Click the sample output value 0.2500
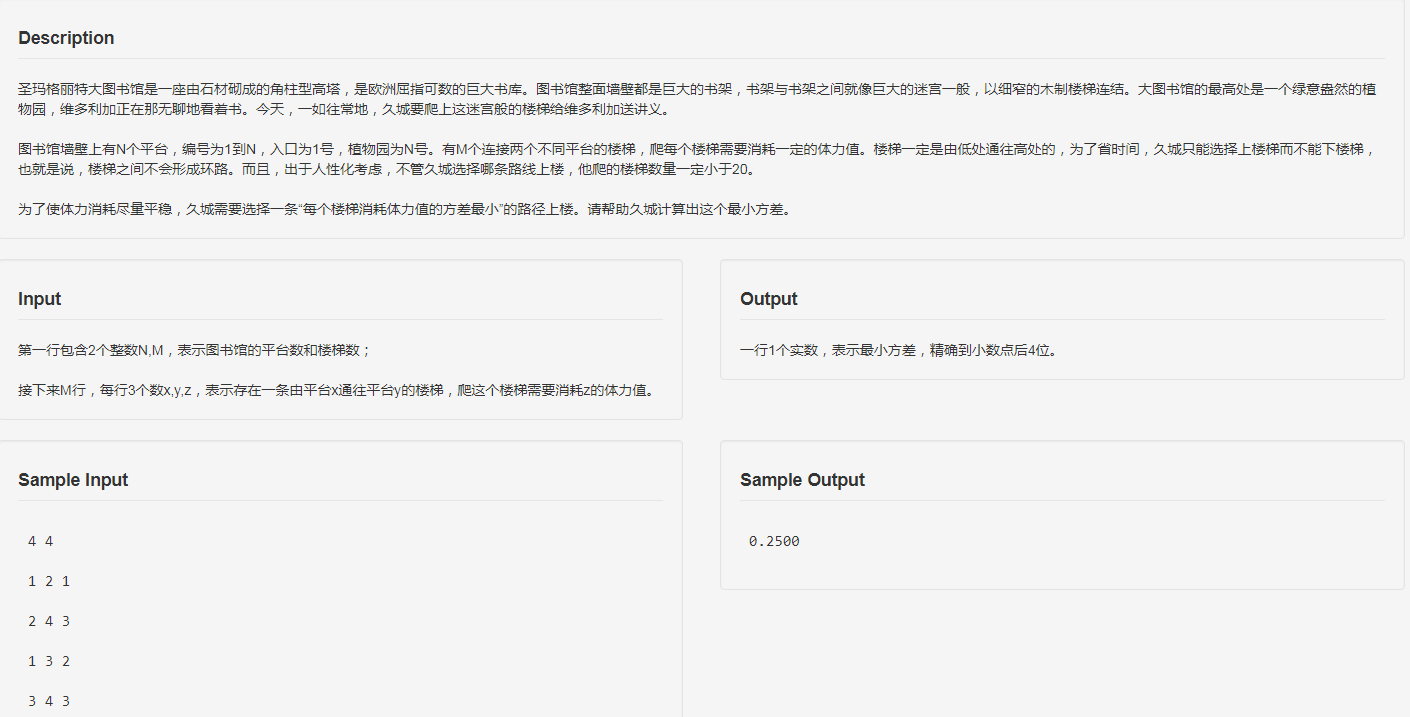1410x717 pixels. pos(774,541)
